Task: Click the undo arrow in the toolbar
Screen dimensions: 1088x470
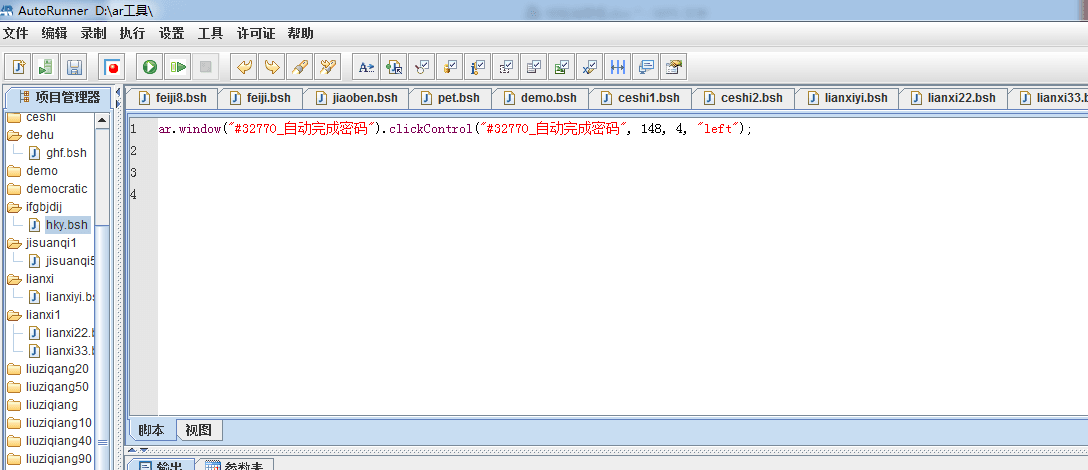Action: click(x=243, y=67)
